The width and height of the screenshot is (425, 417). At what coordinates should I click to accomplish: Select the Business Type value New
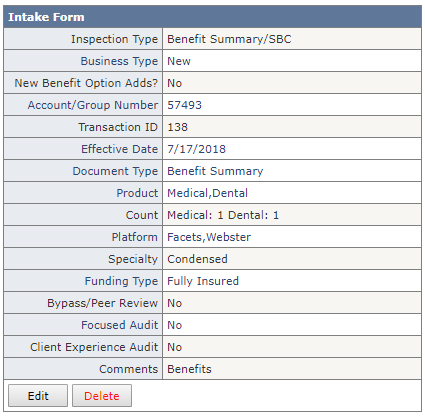click(179, 61)
